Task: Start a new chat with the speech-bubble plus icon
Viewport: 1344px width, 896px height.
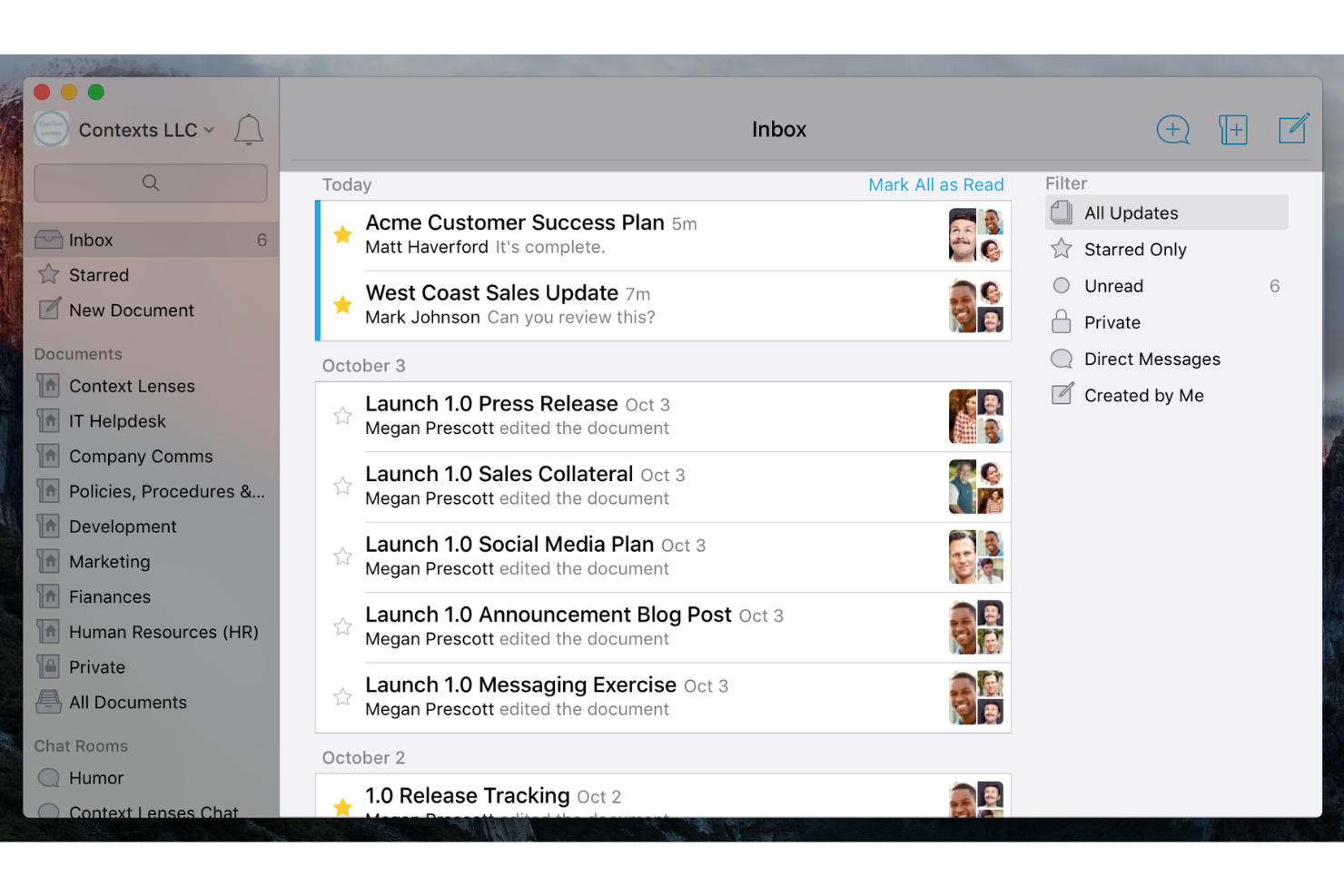Action: click(1172, 129)
